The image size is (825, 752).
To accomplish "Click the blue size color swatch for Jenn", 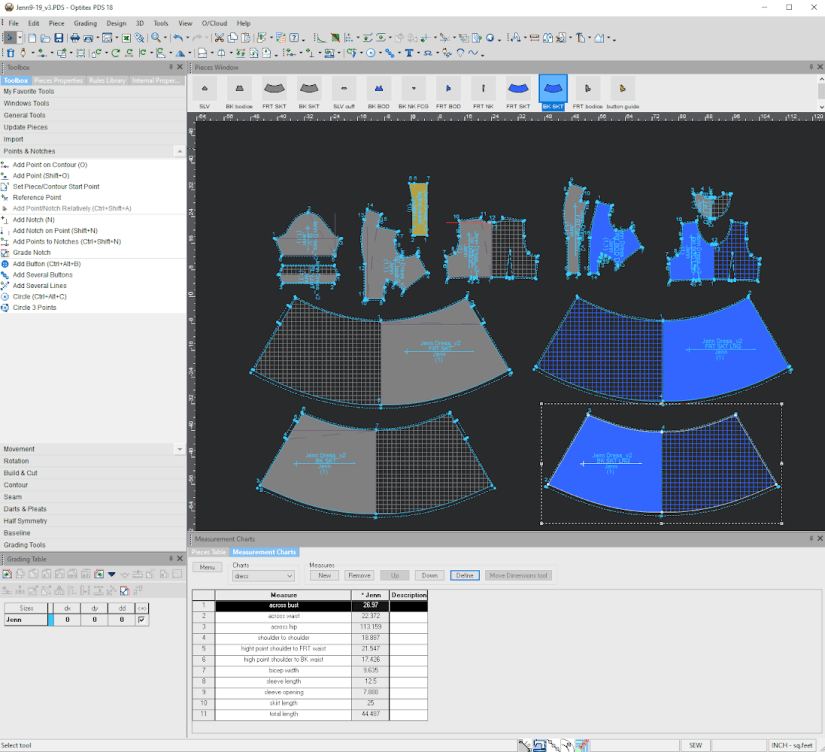I will (50, 620).
